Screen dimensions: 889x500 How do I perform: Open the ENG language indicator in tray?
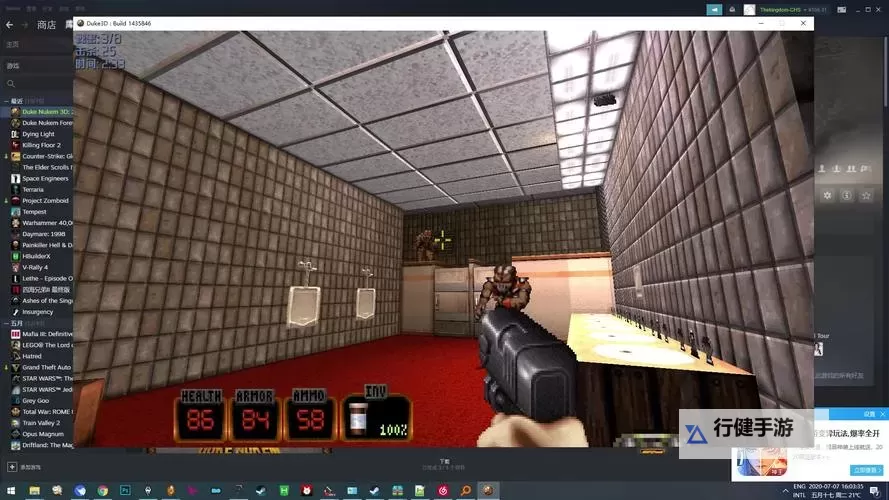(799, 487)
